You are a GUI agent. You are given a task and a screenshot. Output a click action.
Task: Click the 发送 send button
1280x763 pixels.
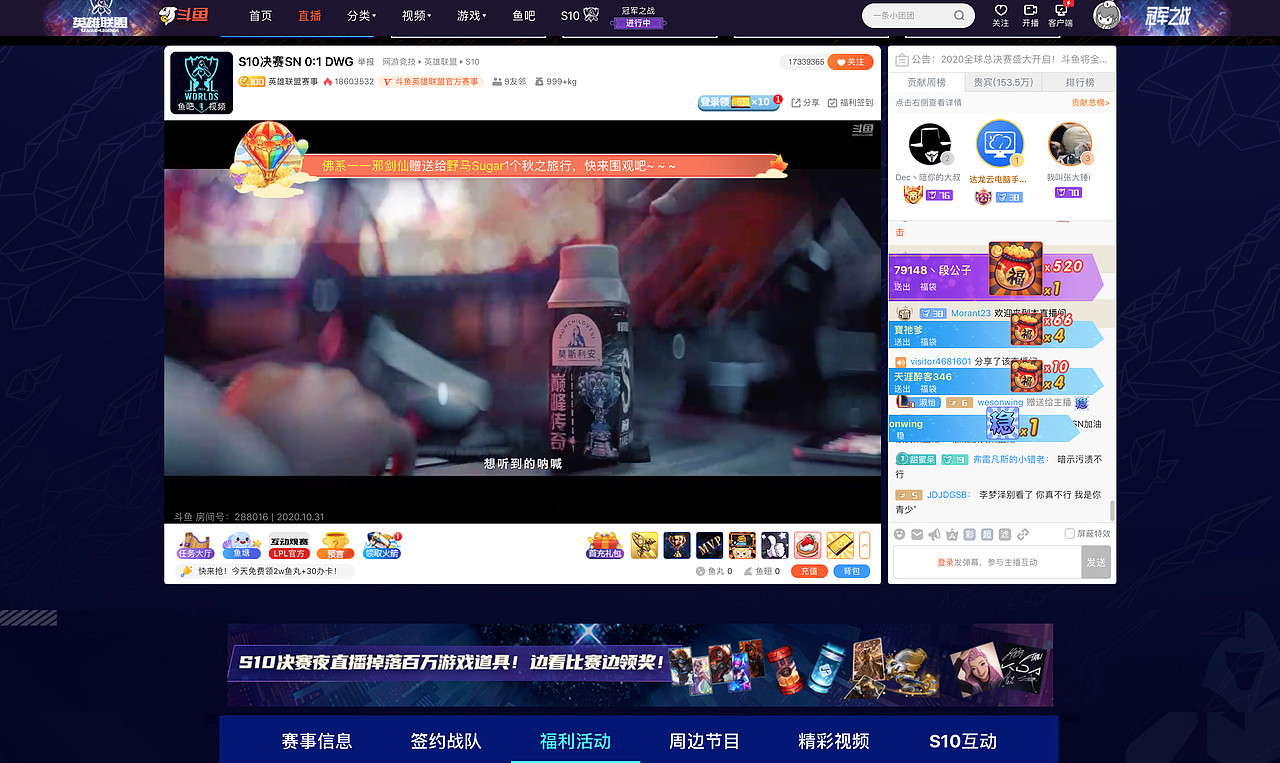click(1096, 562)
